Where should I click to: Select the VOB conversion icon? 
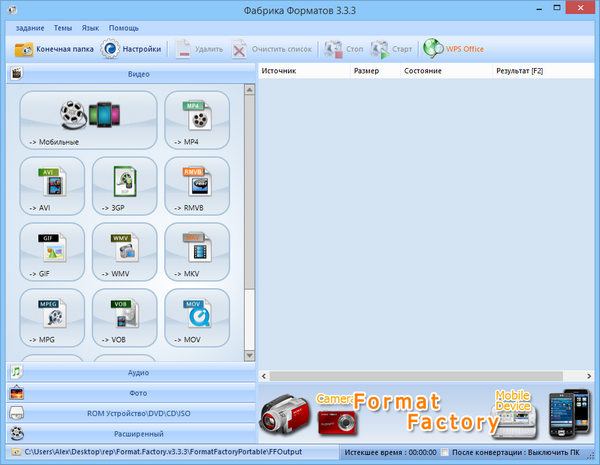124,316
